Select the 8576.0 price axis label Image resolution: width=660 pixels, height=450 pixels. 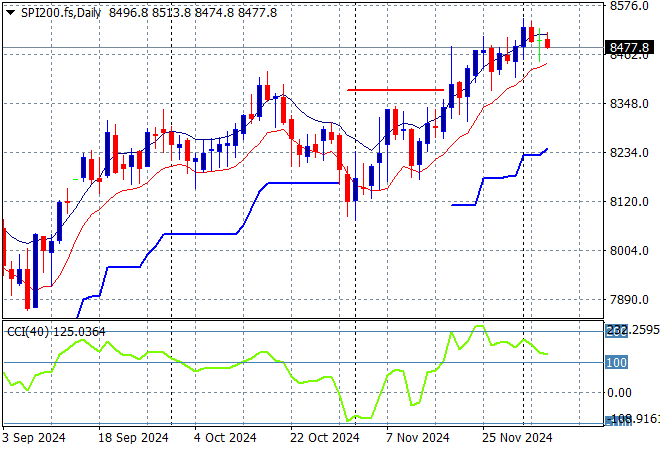[629, 6]
